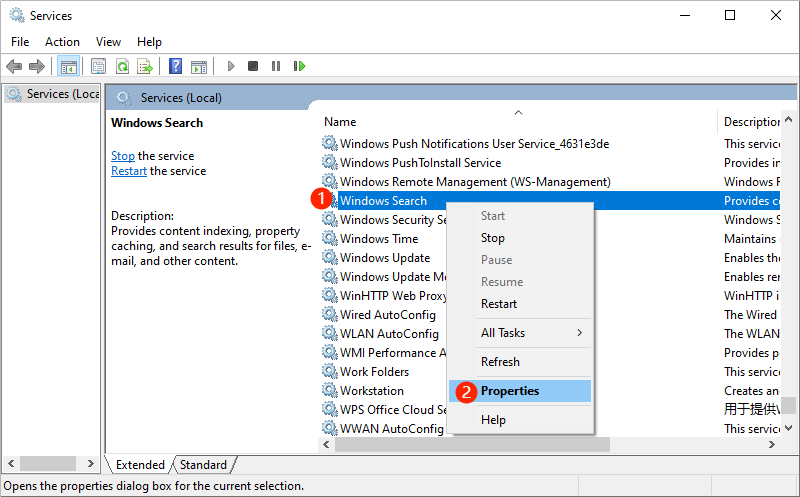Click gear icon beside WWAN AutoConfig
This screenshot has height=497, width=800.
click(330, 428)
